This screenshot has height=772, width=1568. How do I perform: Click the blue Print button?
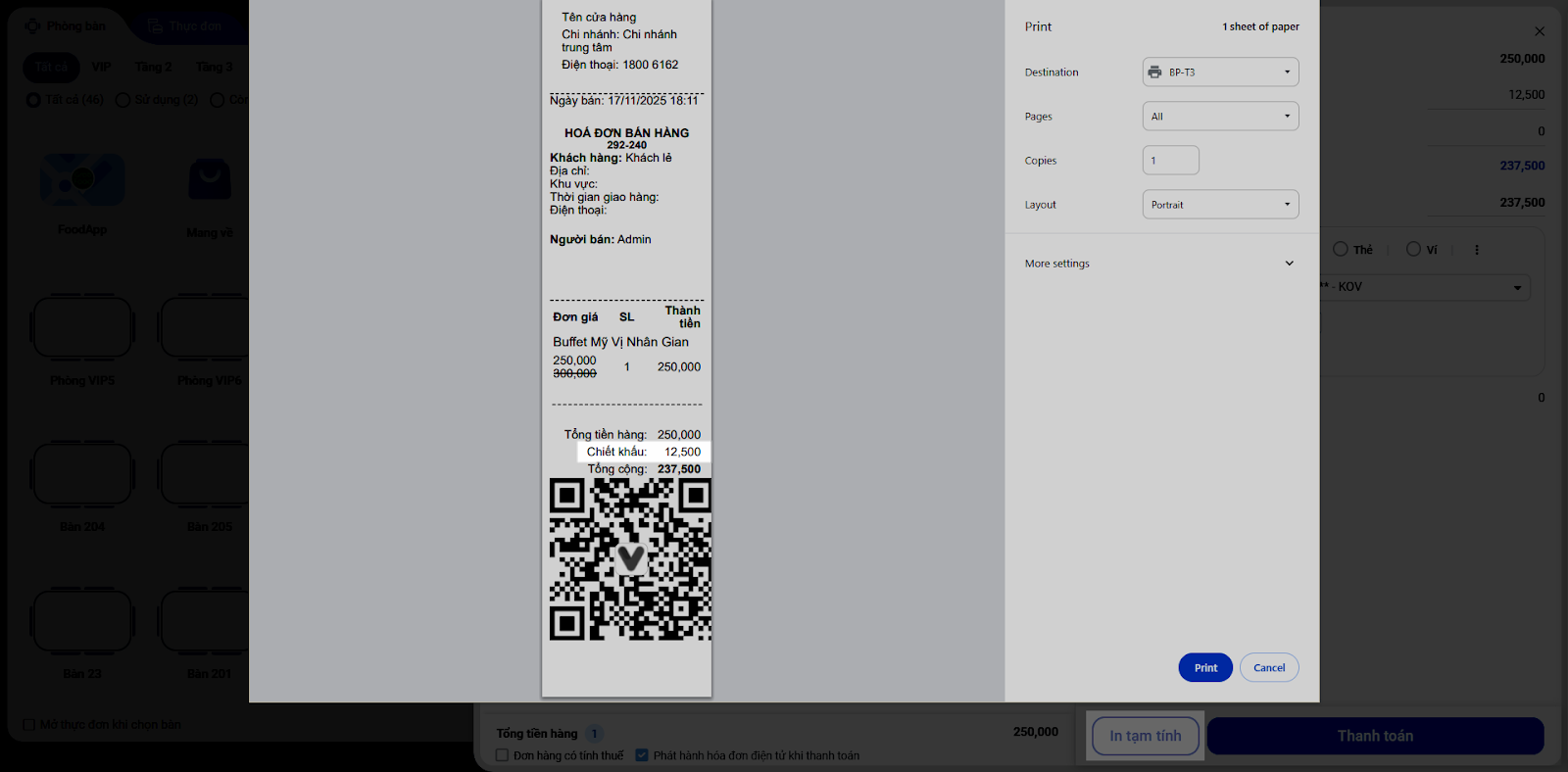1205,667
